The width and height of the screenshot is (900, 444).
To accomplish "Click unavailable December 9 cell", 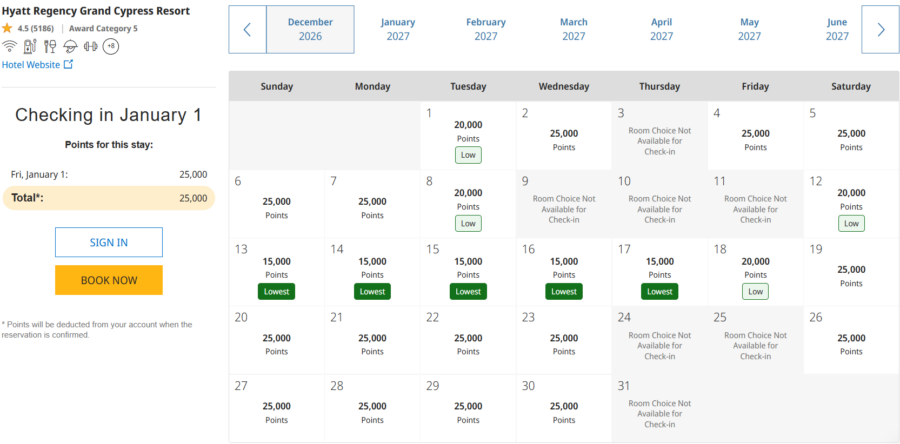I will (564, 204).
